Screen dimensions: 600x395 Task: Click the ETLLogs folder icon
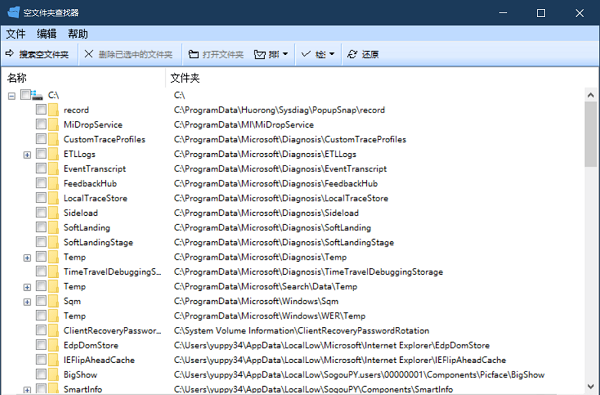54,154
